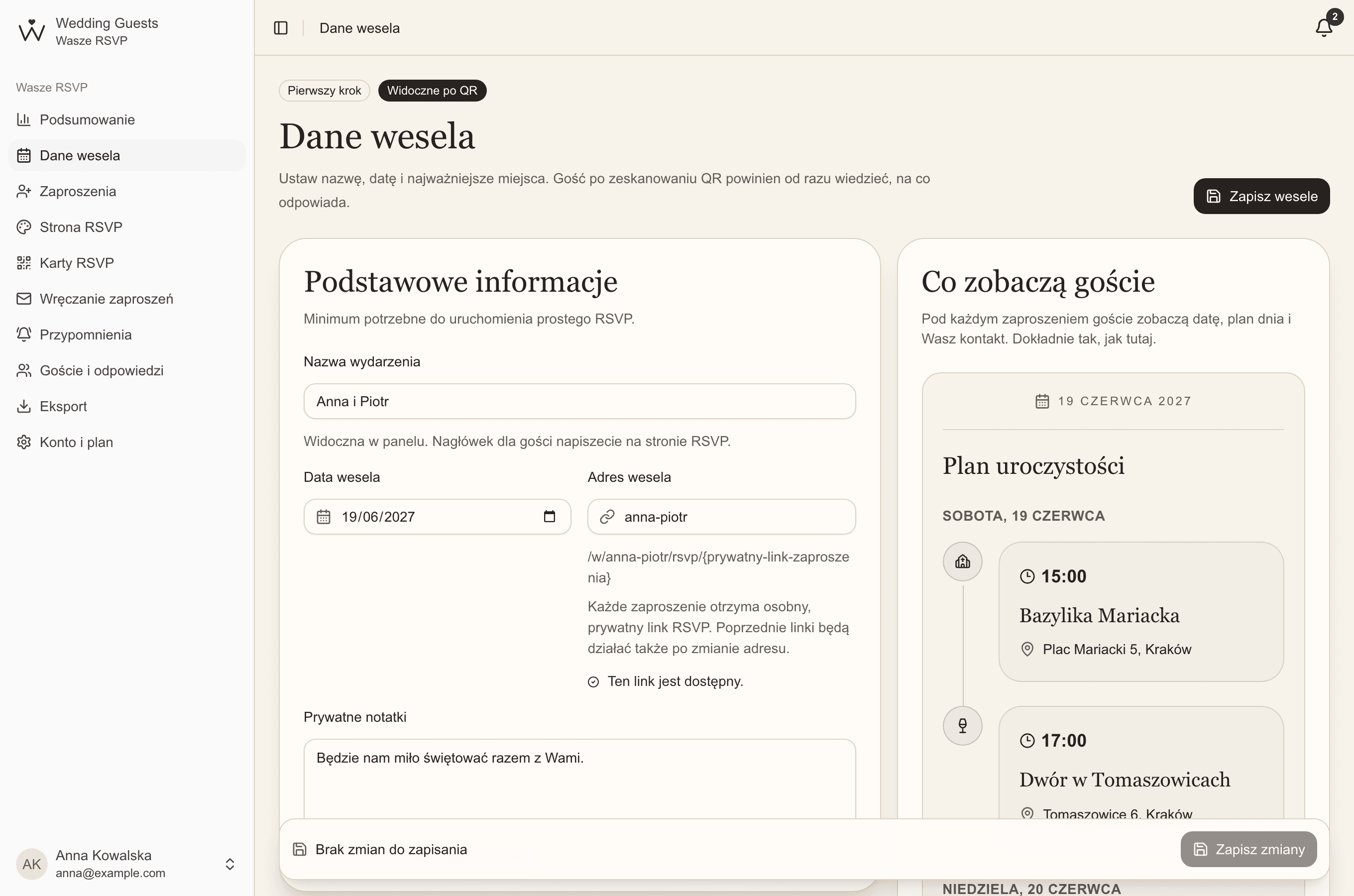
Task: Click the Plan uroczystości heading
Action: click(x=1033, y=466)
